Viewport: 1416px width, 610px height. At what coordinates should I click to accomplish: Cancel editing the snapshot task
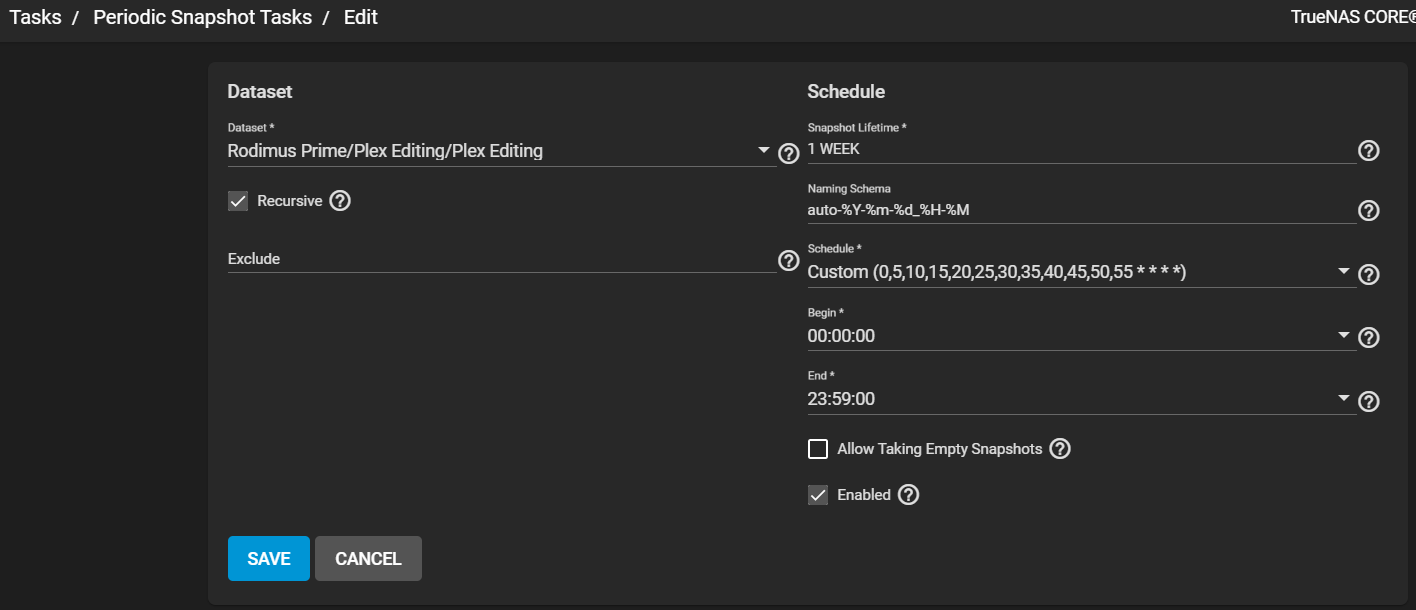368,559
